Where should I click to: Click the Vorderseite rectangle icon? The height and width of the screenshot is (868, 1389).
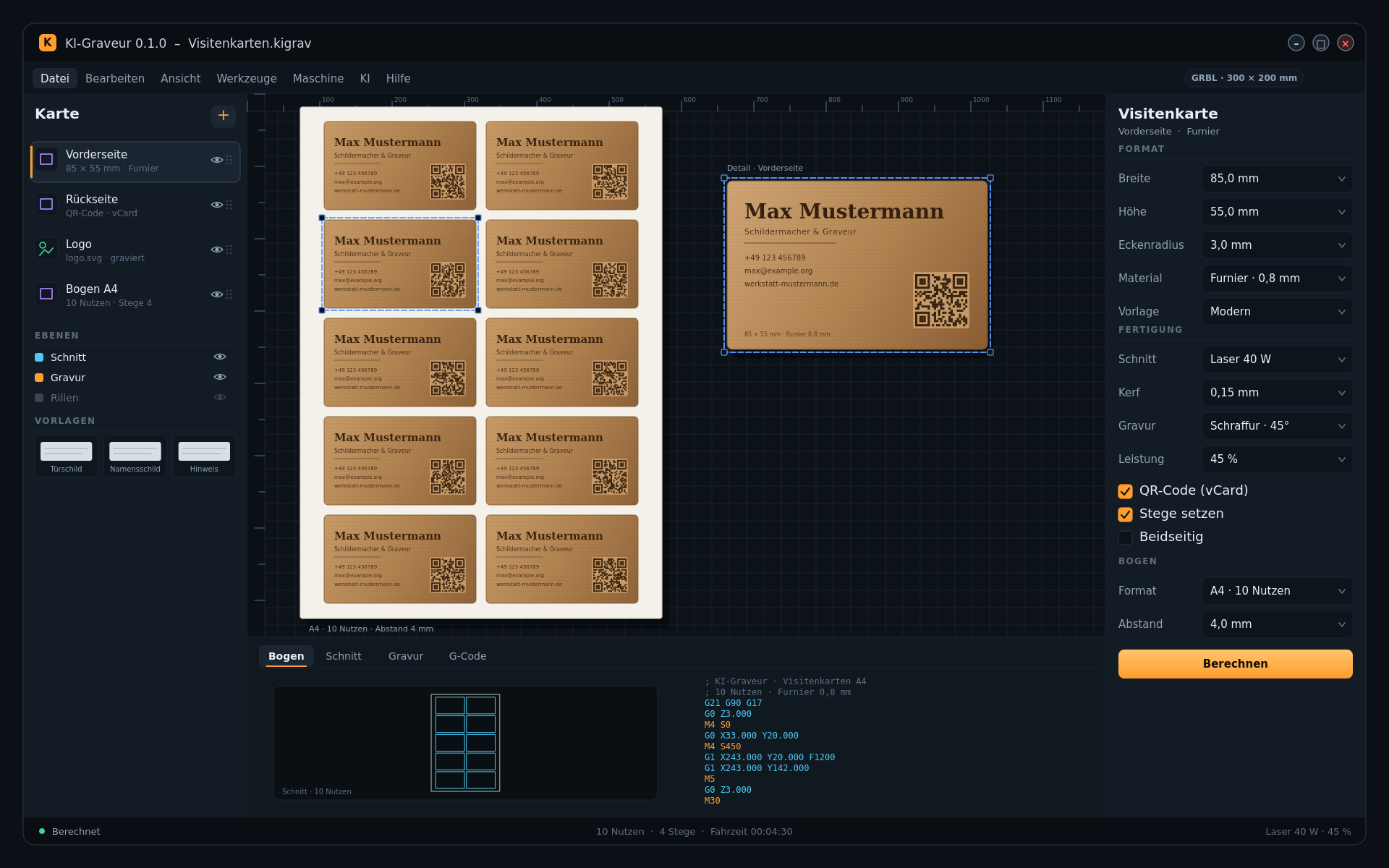(x=46, y=159)
